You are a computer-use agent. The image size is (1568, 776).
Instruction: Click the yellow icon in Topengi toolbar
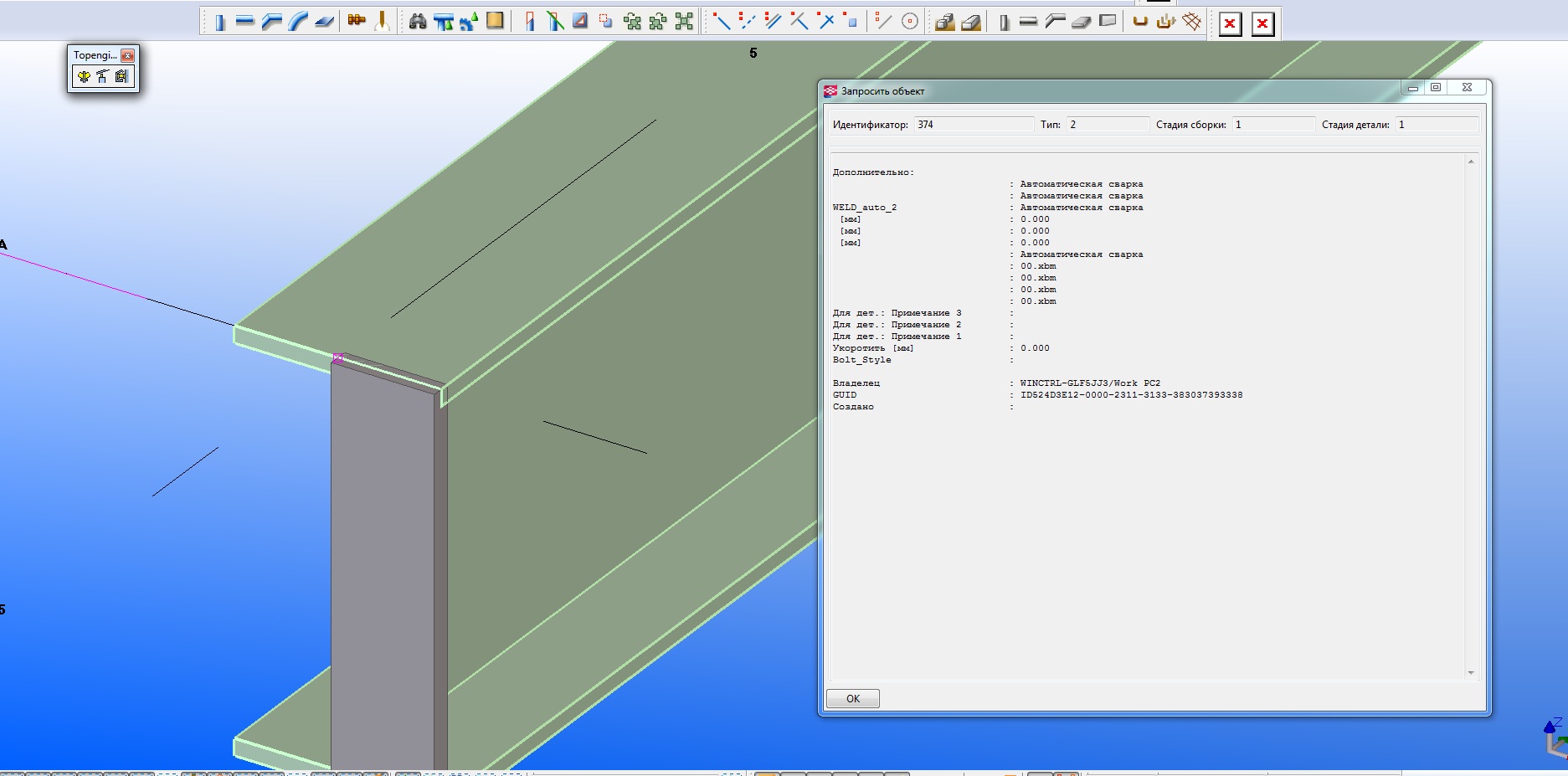pyautogui.click(x=83, y=77)
